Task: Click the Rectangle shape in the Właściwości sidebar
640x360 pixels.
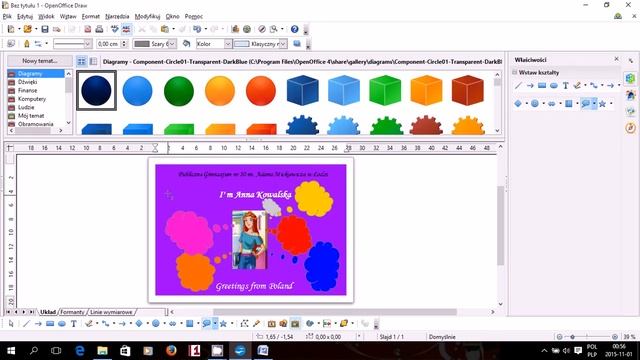Action: [542, 85]
